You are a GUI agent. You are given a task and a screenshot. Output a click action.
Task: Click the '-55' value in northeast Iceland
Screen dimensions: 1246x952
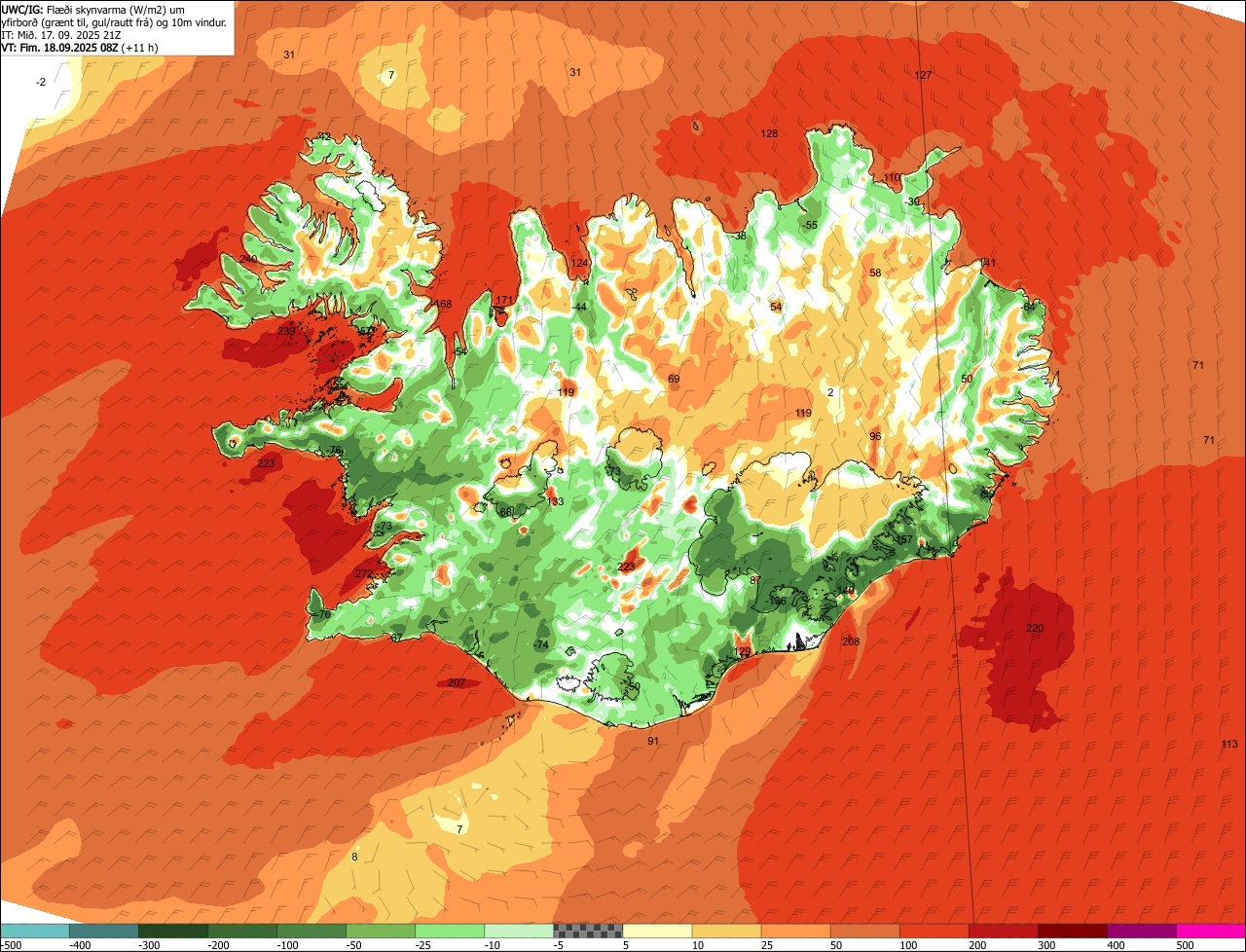pos(810,225)
